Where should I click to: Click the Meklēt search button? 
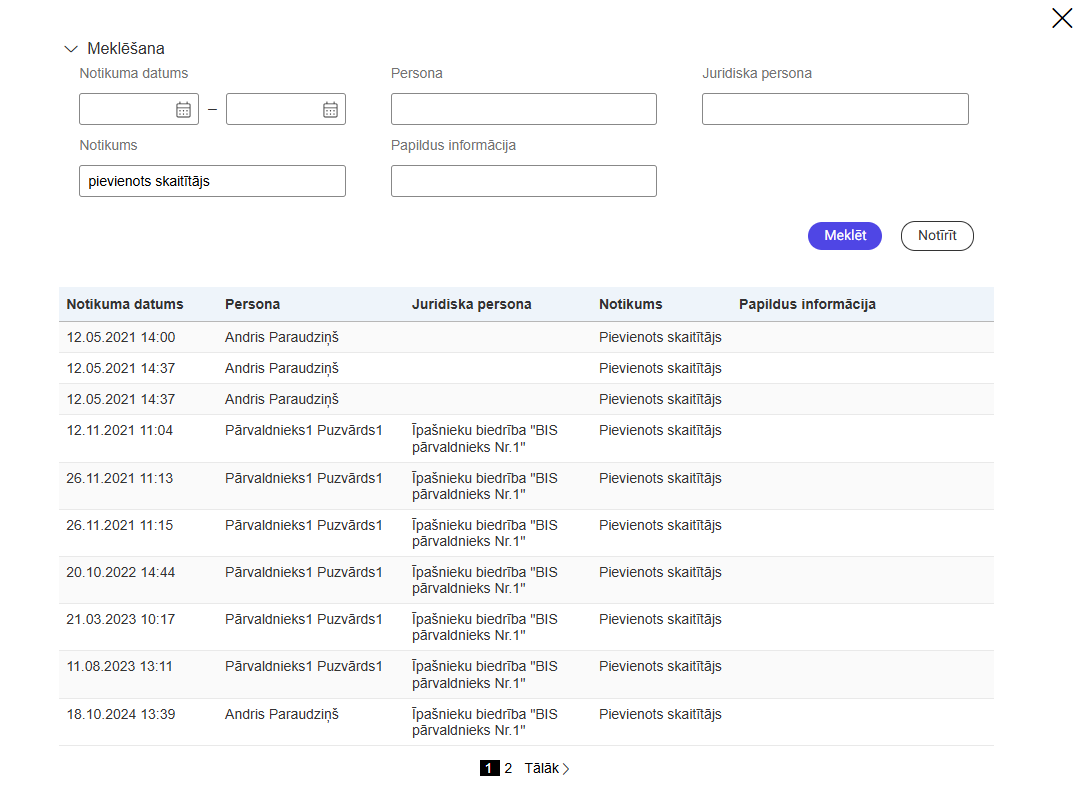point(844,236)
